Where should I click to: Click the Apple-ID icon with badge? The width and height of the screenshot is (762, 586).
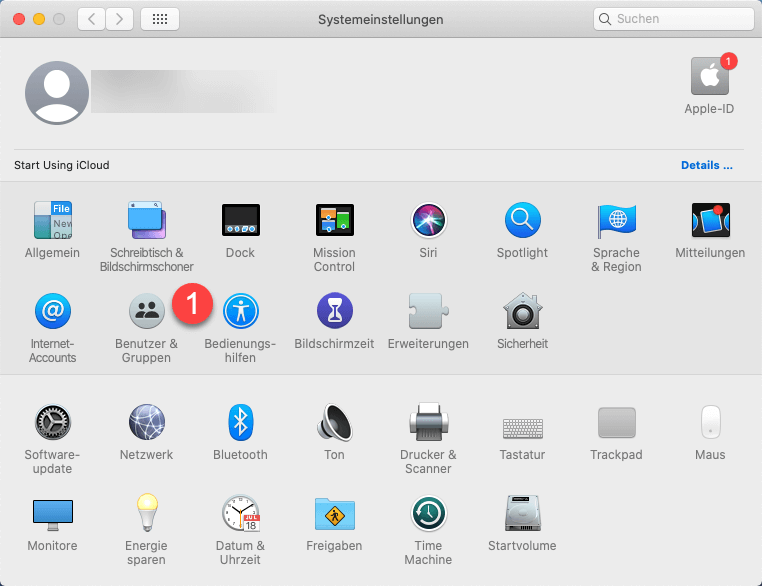(709, 78)
